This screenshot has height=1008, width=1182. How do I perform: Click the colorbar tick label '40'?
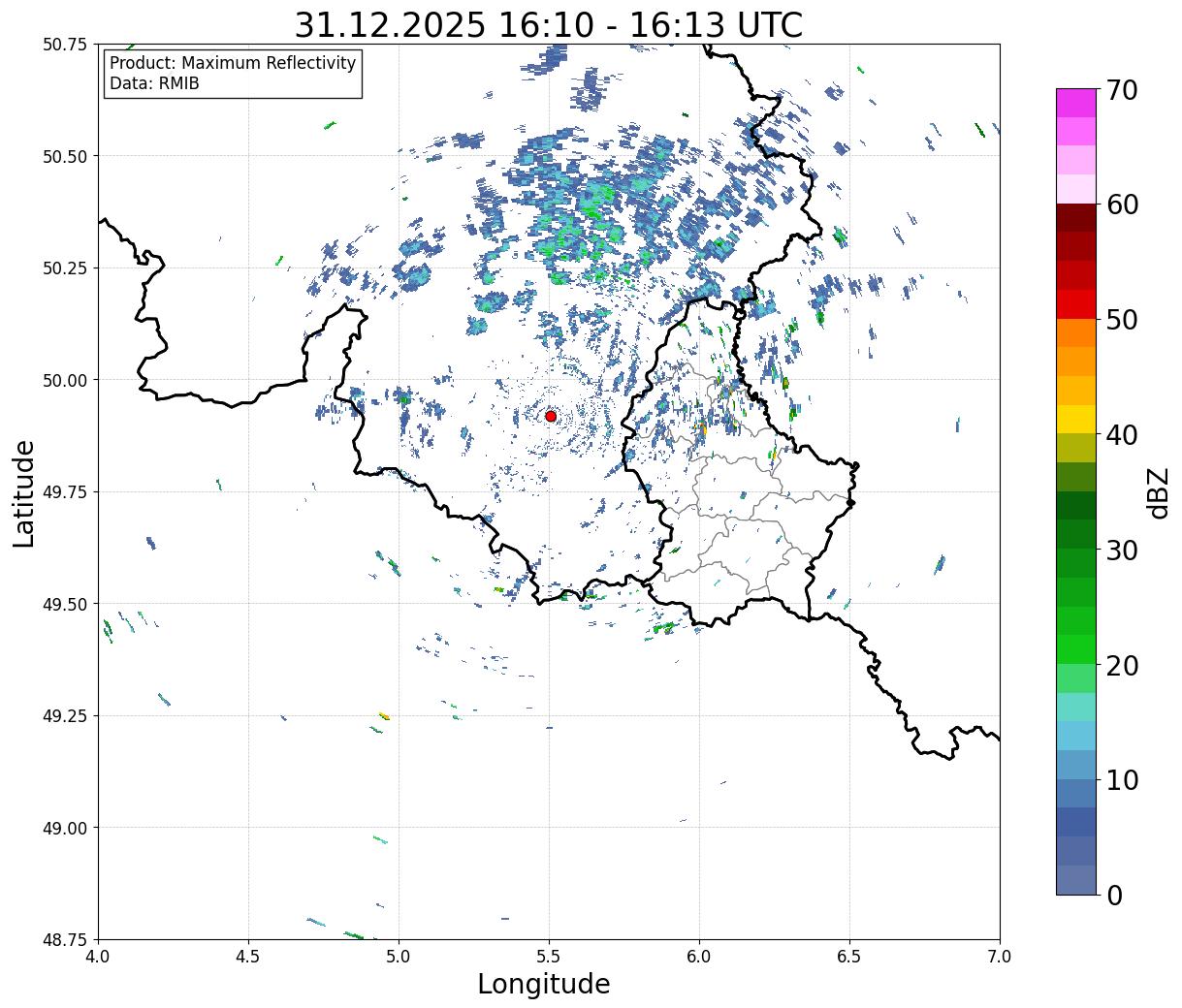coord(1122,434)
